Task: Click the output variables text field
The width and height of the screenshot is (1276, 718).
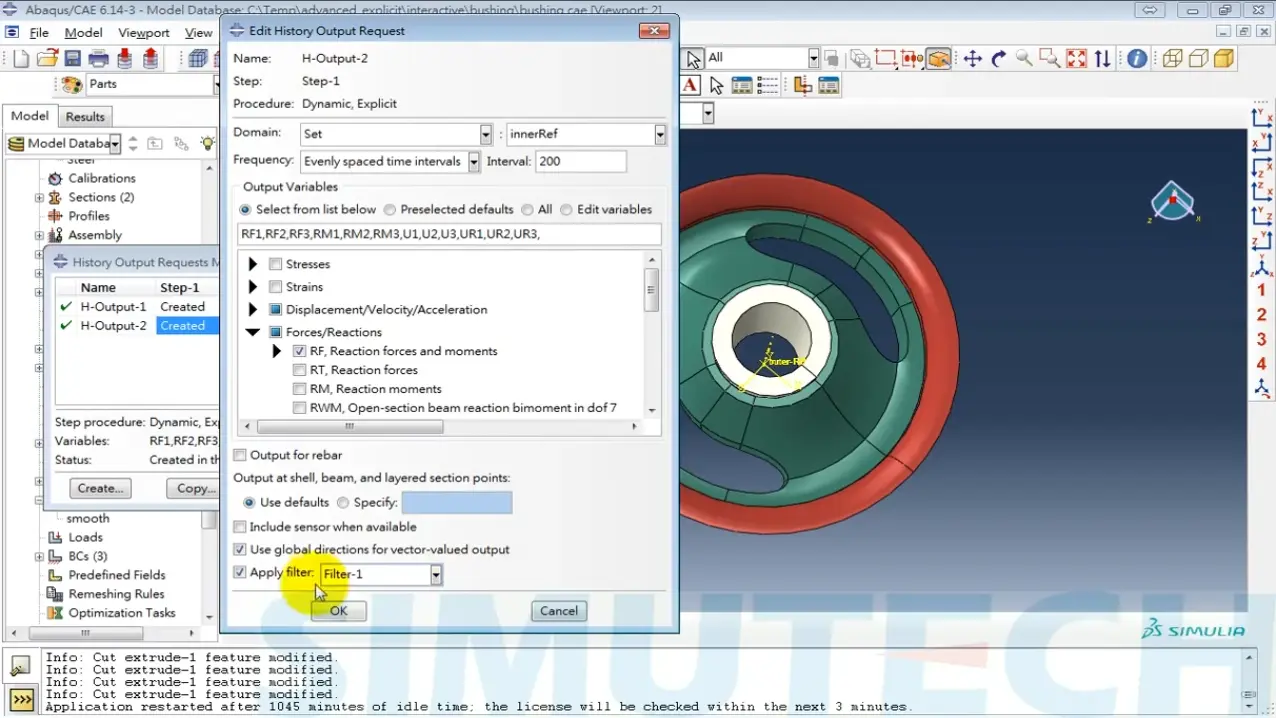Action: (x=449, y=234)
